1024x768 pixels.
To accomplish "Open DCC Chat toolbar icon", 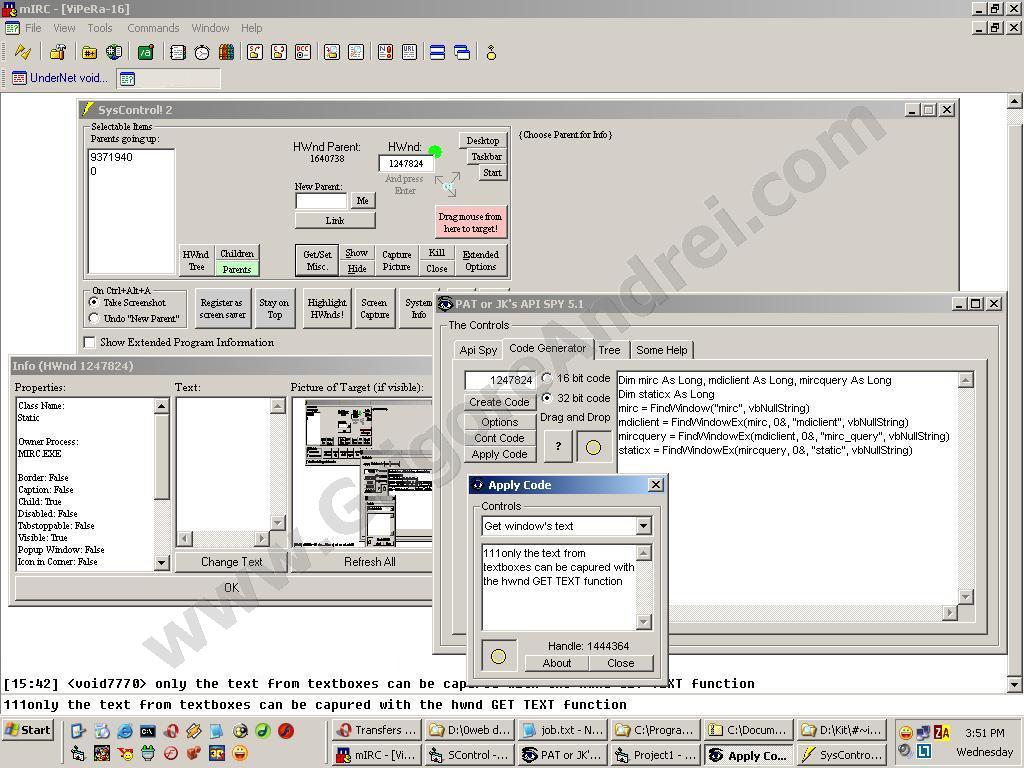I will (279, 52).
